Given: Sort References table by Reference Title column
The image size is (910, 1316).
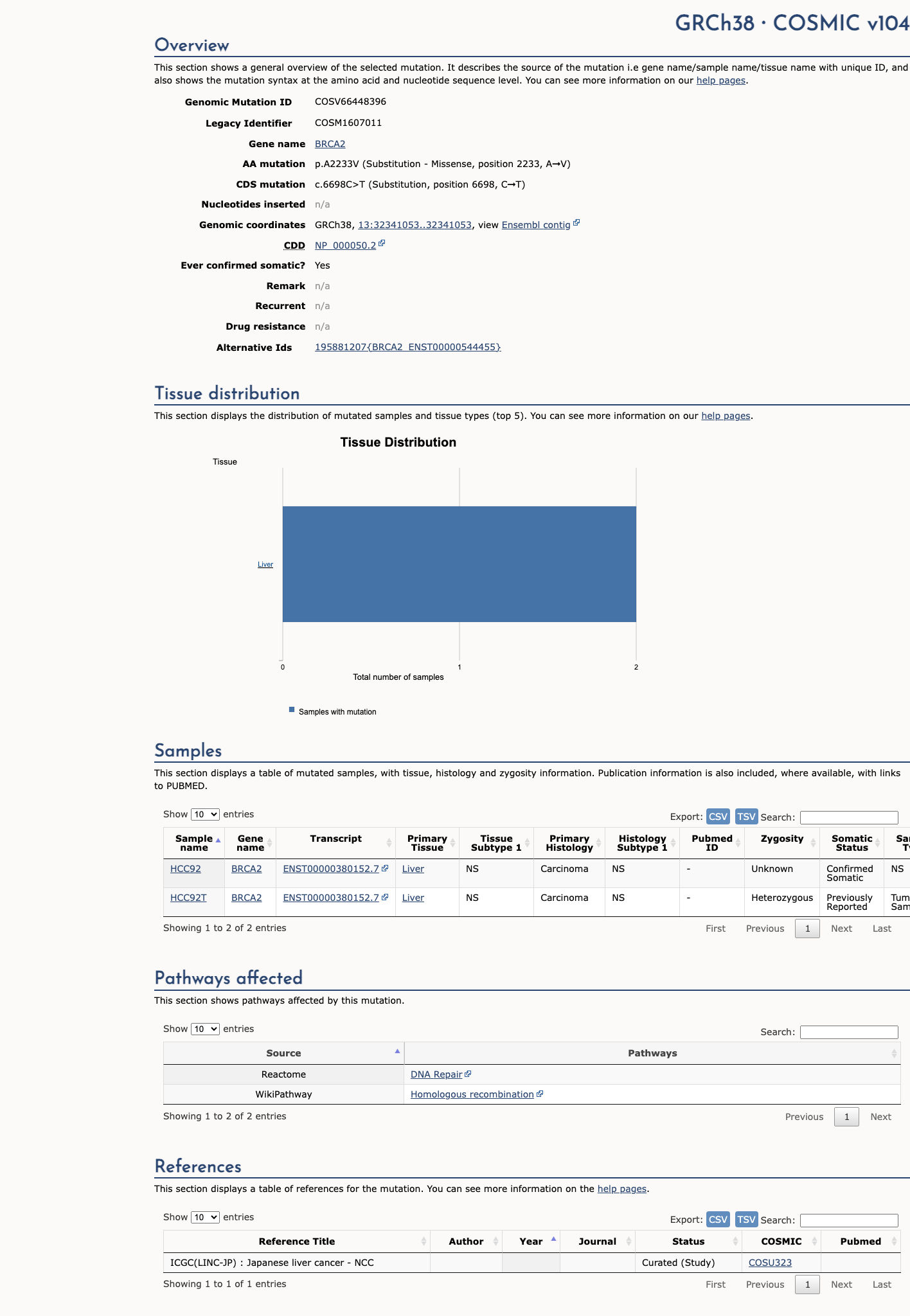Looking at the screenshot, I should [x=296, y=1241].
